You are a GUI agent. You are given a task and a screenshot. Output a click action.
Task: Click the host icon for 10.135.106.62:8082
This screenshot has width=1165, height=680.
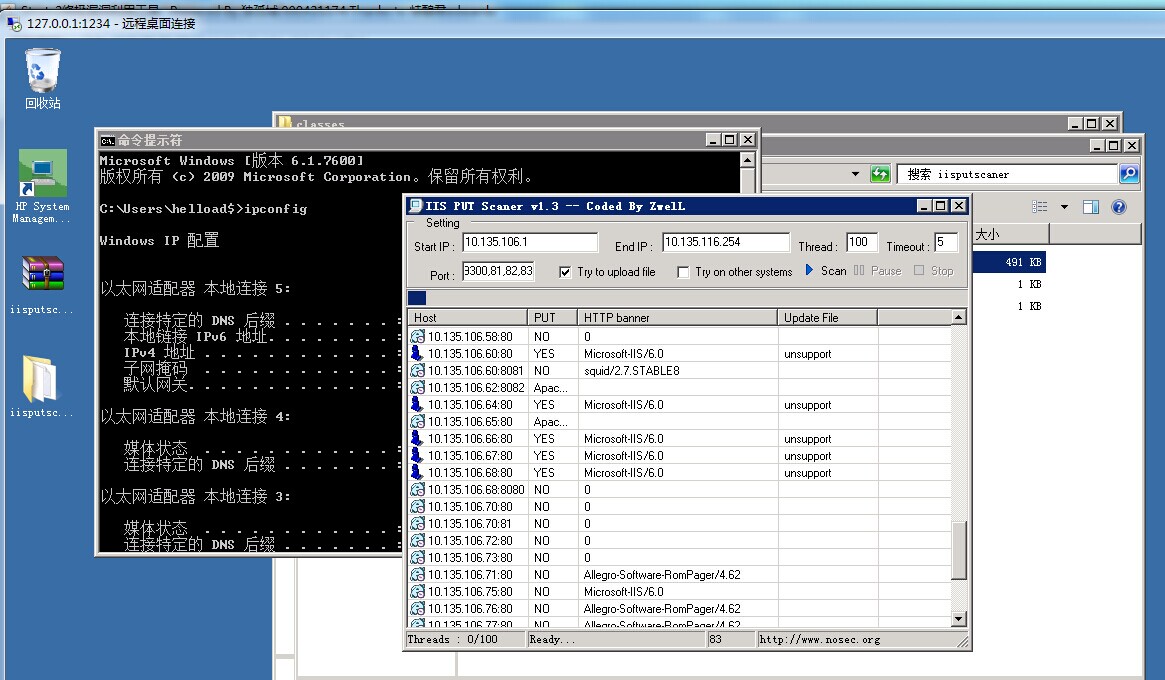tap(418, 388)
